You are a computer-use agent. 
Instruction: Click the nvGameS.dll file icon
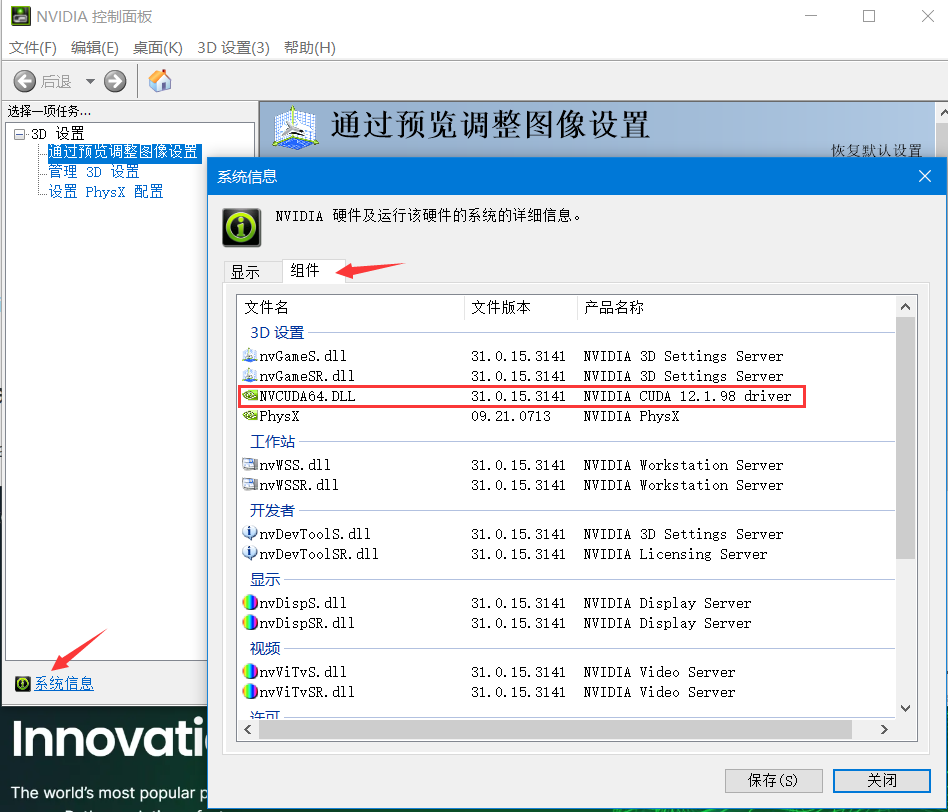point(250,356)
